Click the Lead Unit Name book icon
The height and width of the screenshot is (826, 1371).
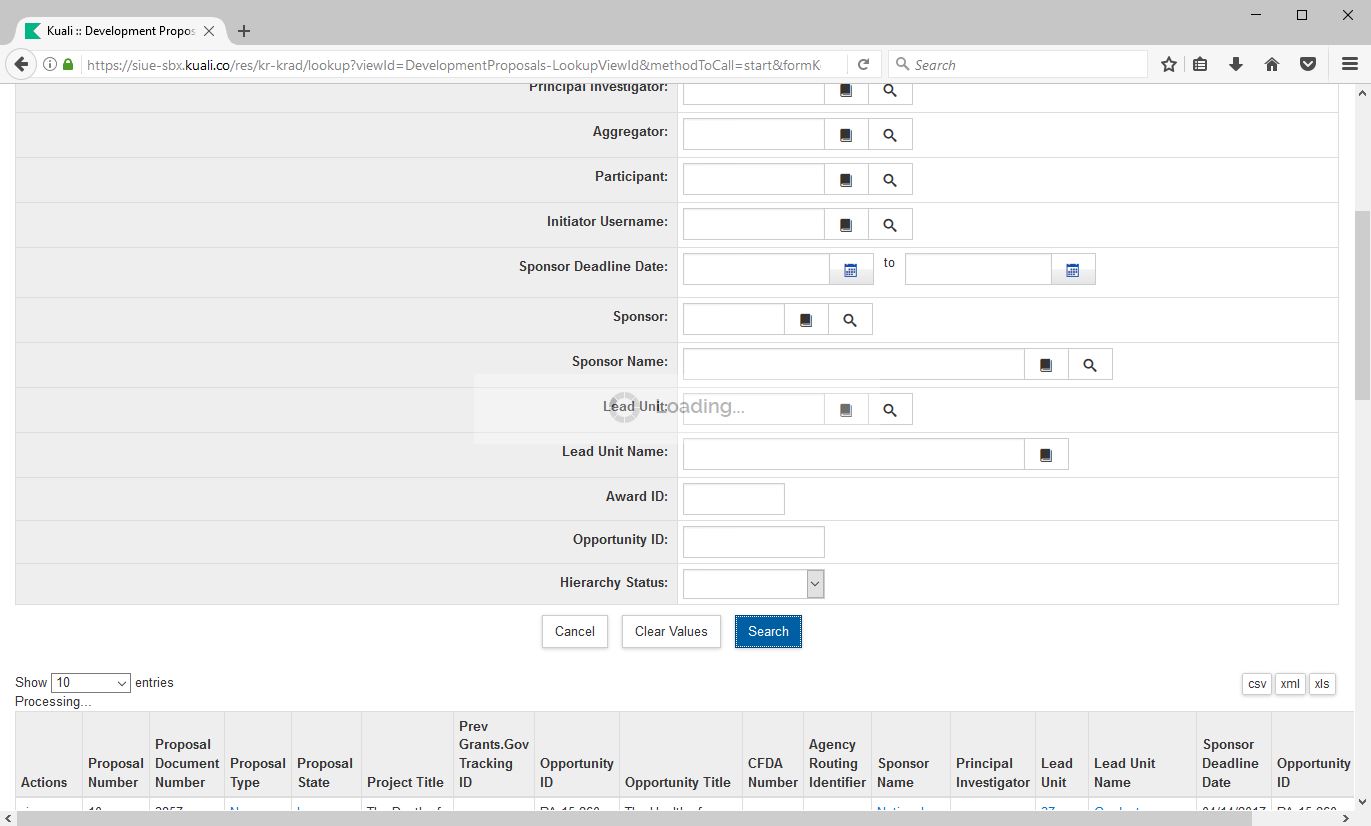pyautogui.click(x=1046, y=455)
